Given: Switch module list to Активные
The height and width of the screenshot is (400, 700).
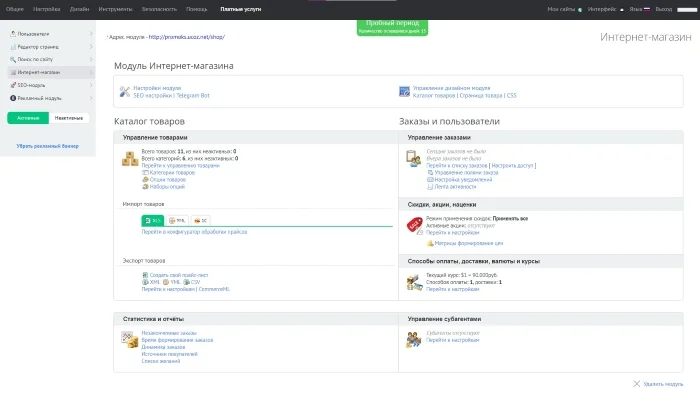Looking at the screenshot, I should pos(28,118).
